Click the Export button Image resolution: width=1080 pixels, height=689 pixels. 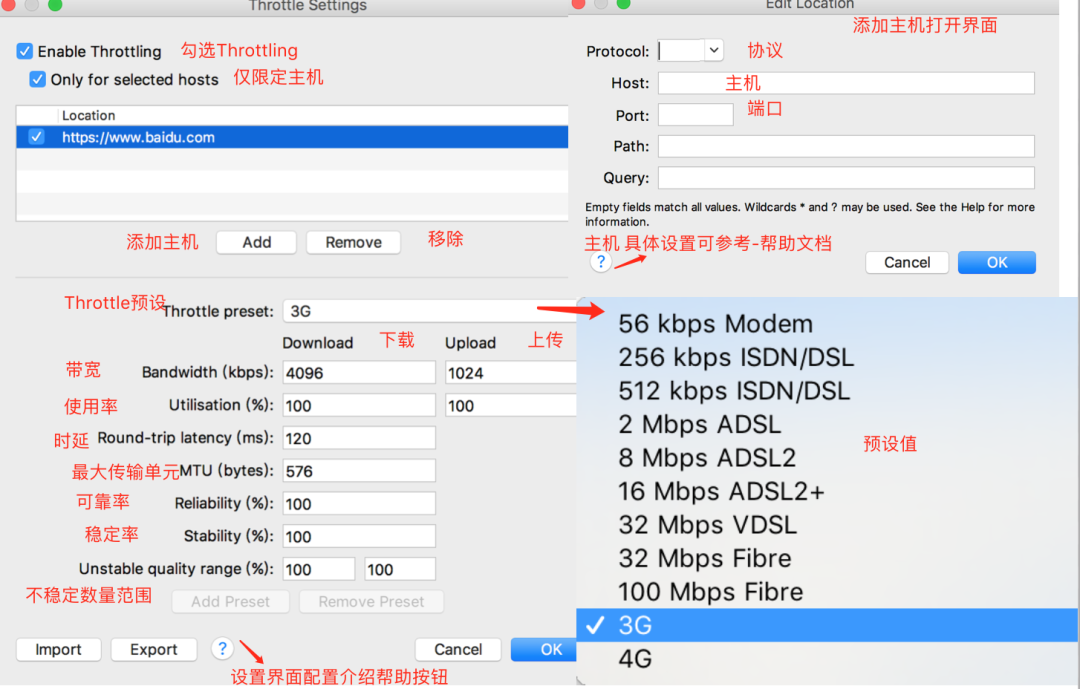point(153,649)
